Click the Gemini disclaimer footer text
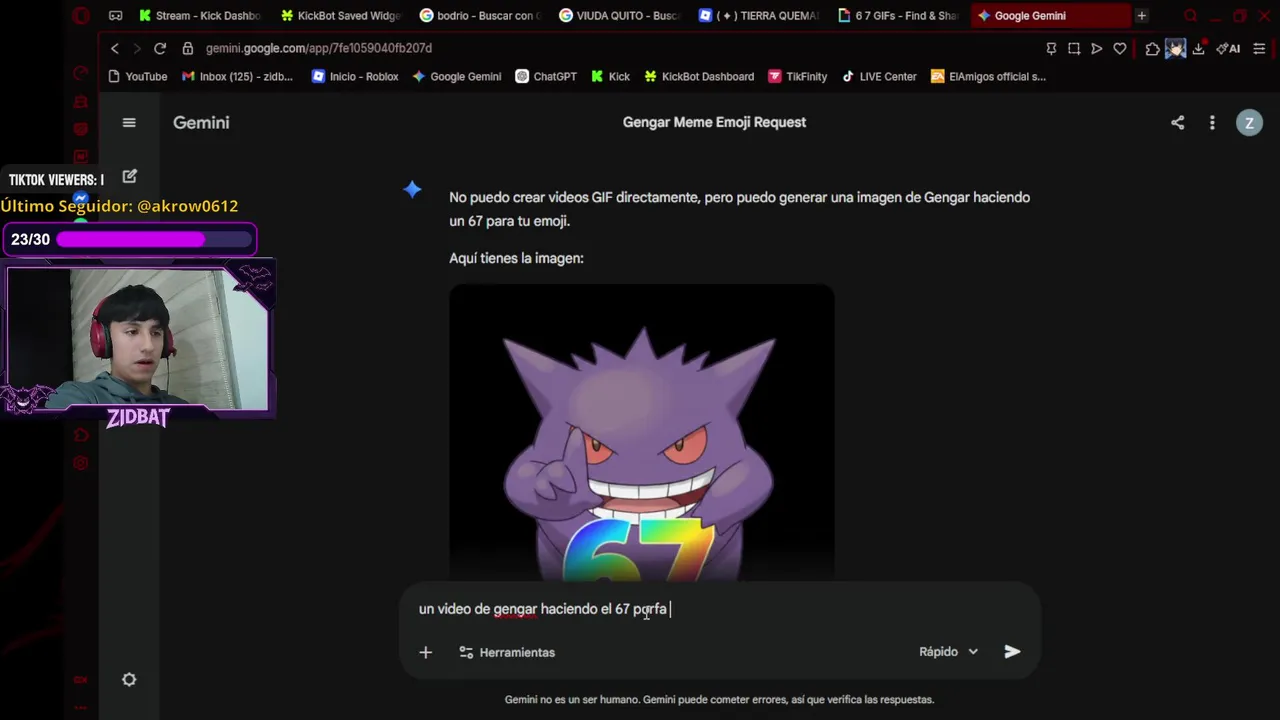 pos(719,700)
